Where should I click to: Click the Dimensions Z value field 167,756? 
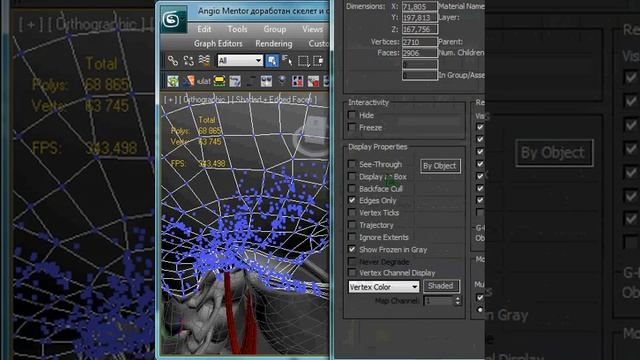(x=419, y=29)
